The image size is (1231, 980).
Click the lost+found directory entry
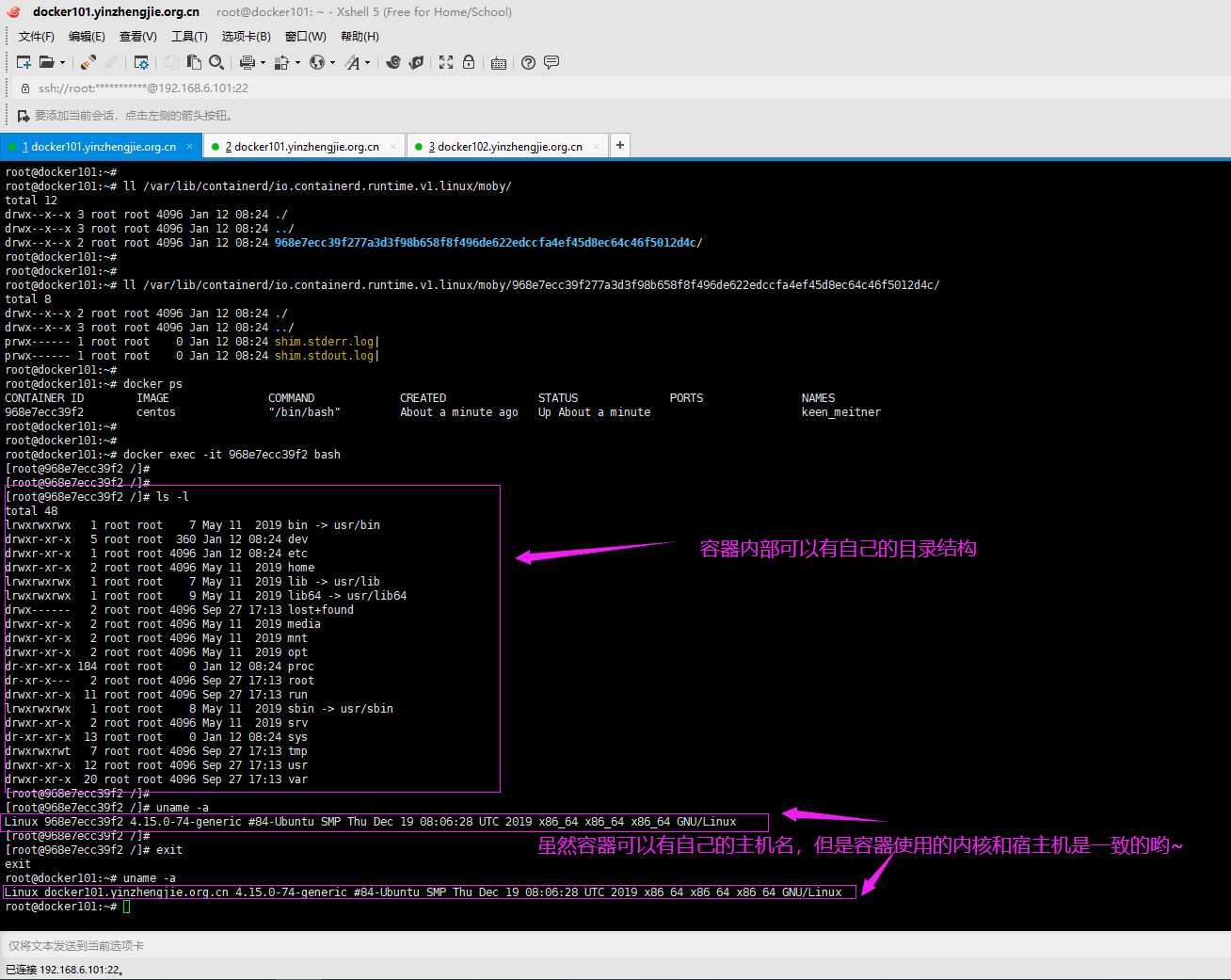[321, 610]
